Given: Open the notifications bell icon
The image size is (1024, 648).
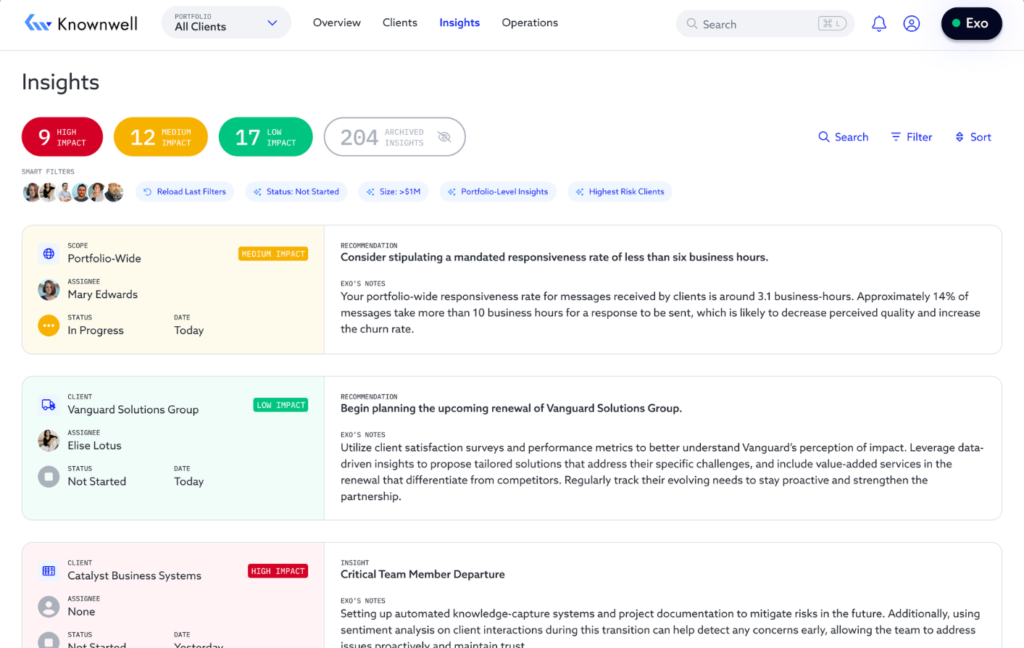Looking at the screenshot, I should point(878,23).
